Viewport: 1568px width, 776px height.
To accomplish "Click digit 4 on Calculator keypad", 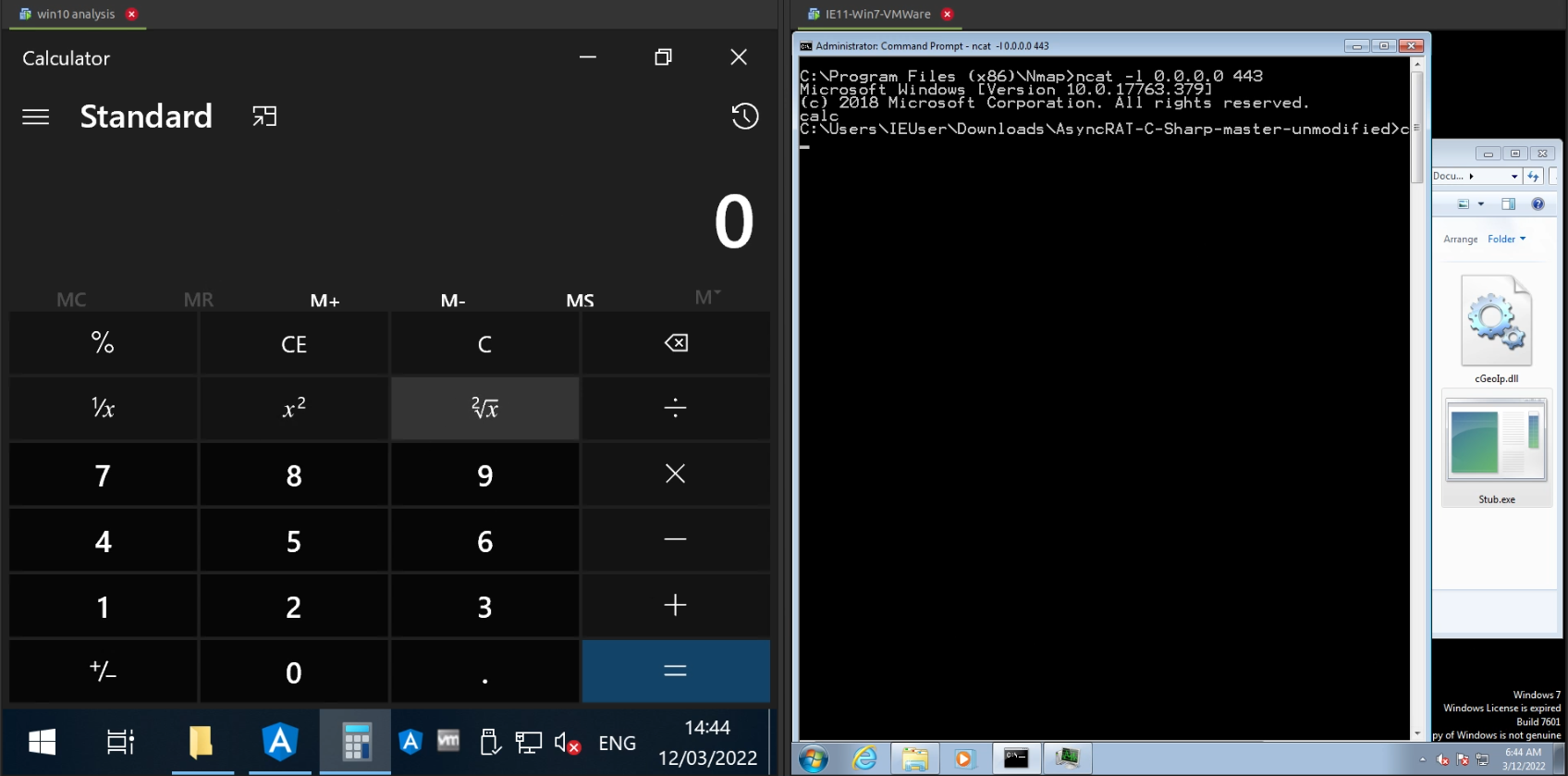I will (x=103, y=540).
